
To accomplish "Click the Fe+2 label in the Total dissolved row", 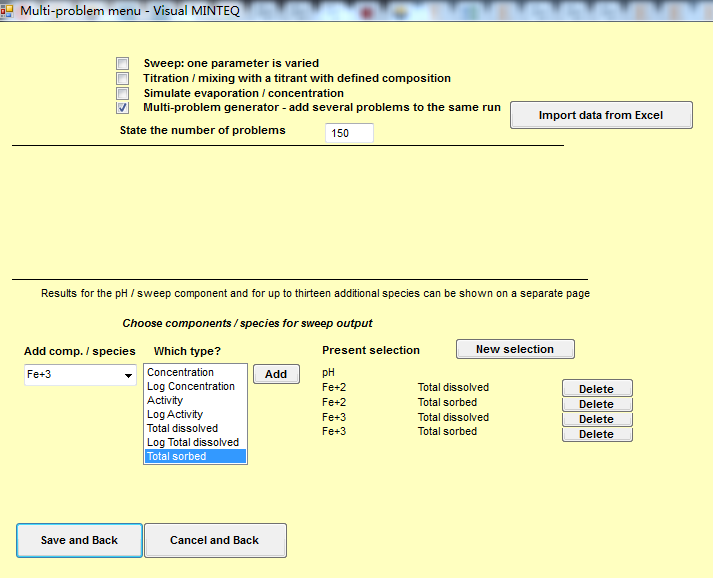I will [x=334, y=387].
